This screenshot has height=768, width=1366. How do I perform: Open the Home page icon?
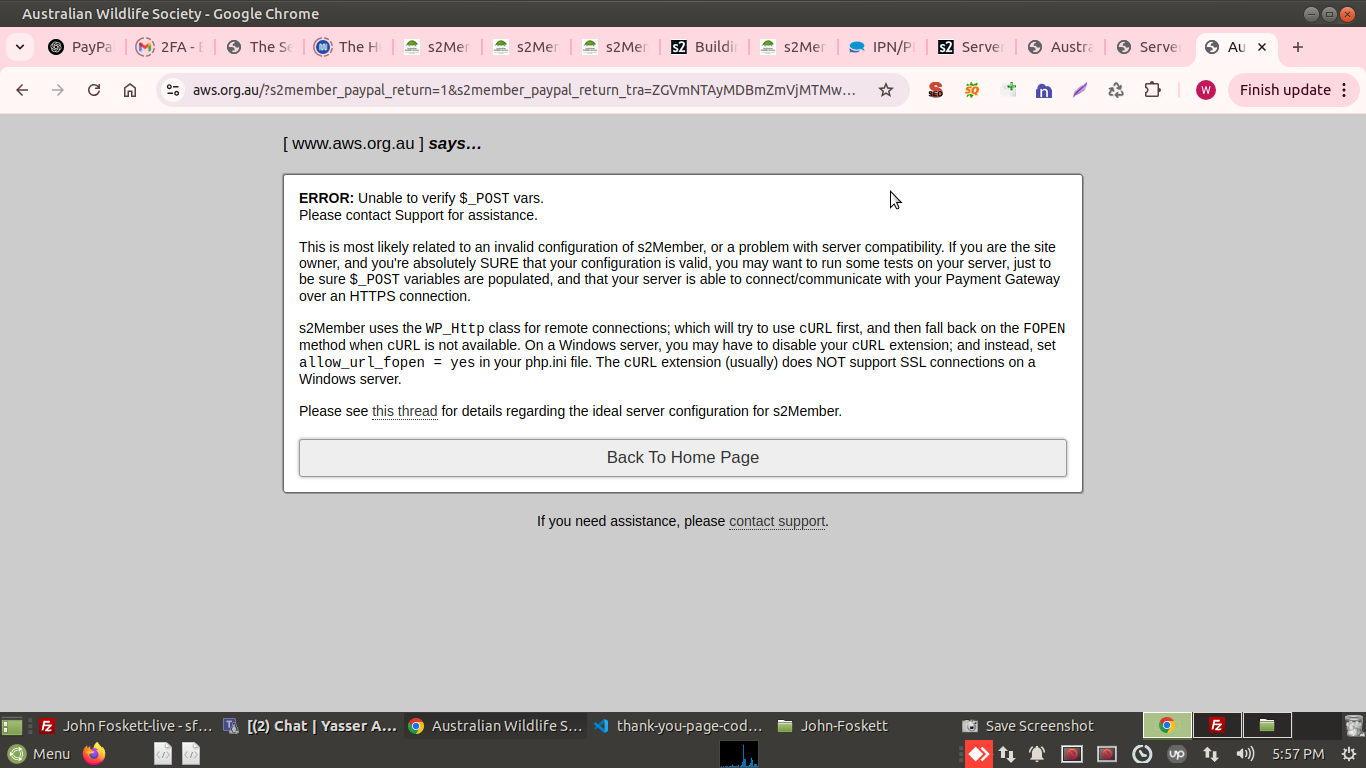click(x=130, y=90)
